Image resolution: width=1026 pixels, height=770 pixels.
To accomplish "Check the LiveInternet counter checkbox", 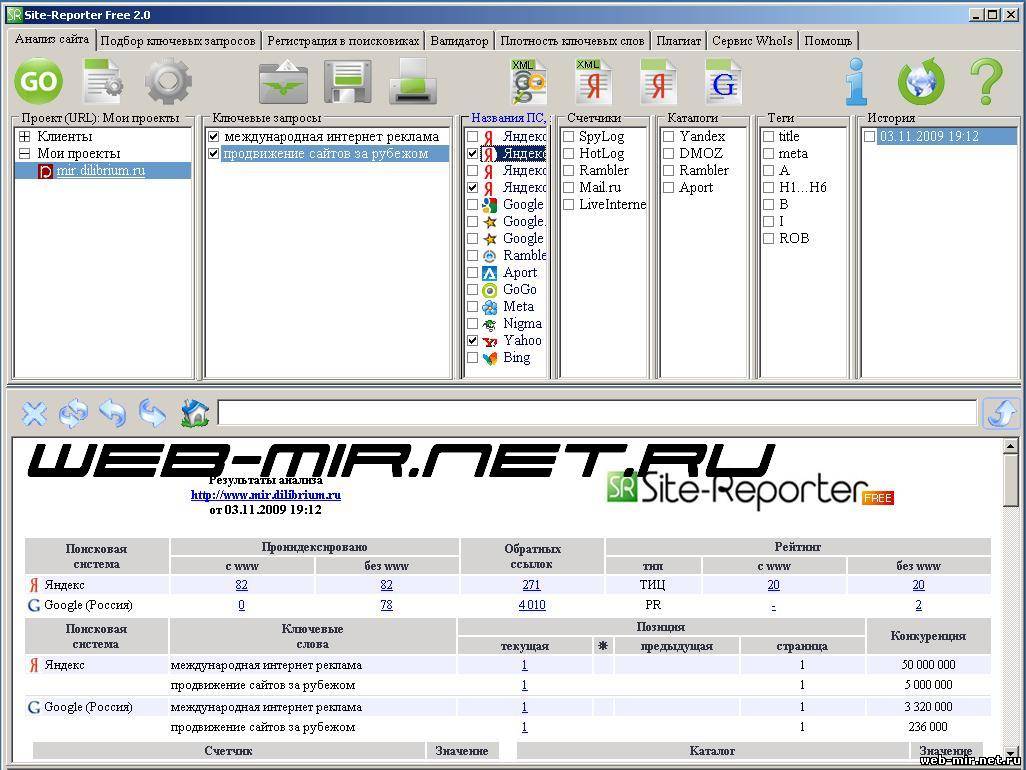I will tap(569, 205).
